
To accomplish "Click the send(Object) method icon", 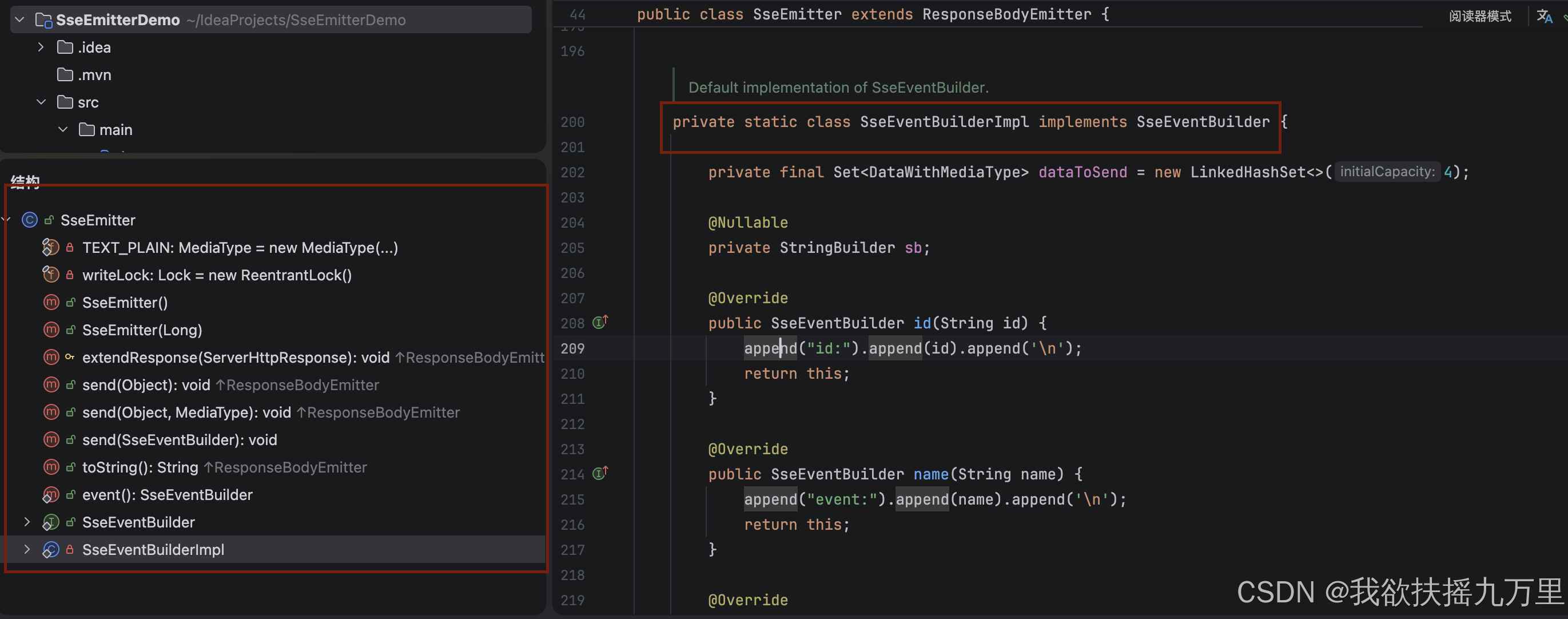I will point(51,384).
